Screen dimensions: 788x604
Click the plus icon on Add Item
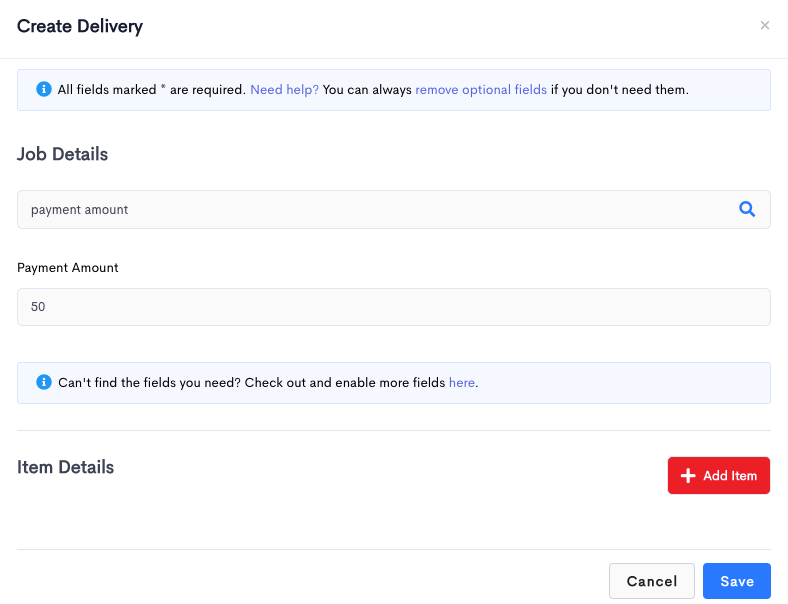coord(687,475)
